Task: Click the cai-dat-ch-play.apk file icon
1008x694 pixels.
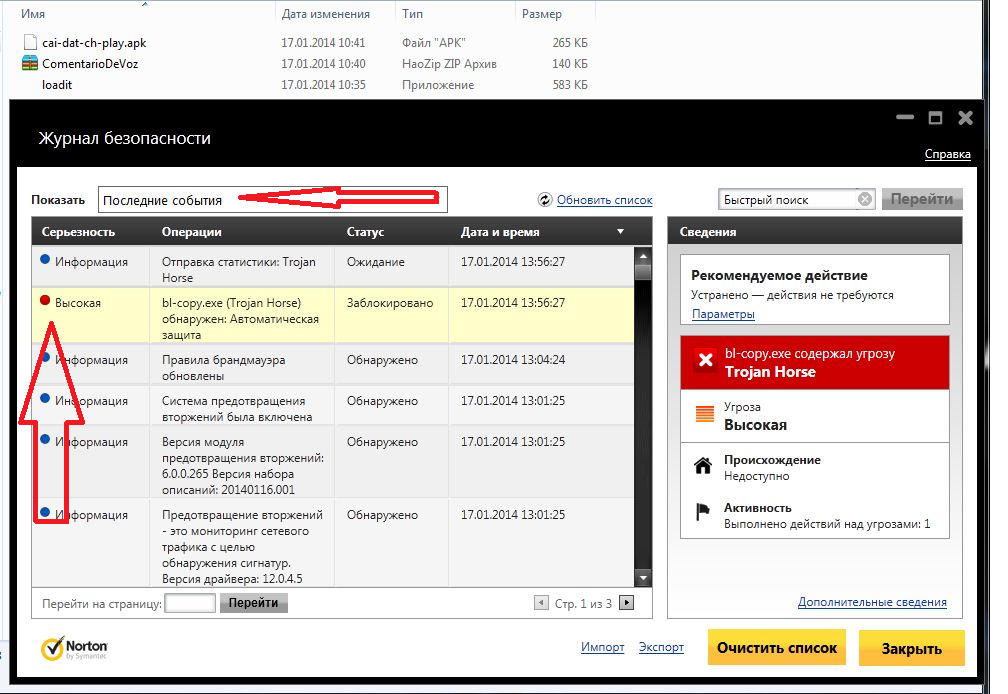Action: pyautogui.click(x=30, y=42)
